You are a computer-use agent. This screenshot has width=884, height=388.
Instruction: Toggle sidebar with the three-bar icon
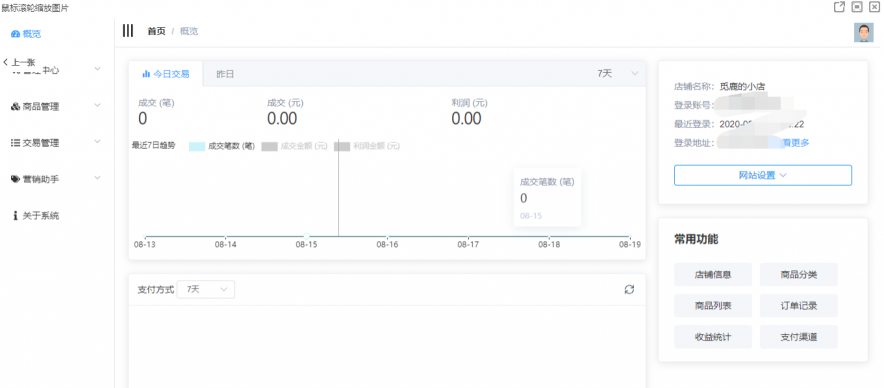point(128,30)
